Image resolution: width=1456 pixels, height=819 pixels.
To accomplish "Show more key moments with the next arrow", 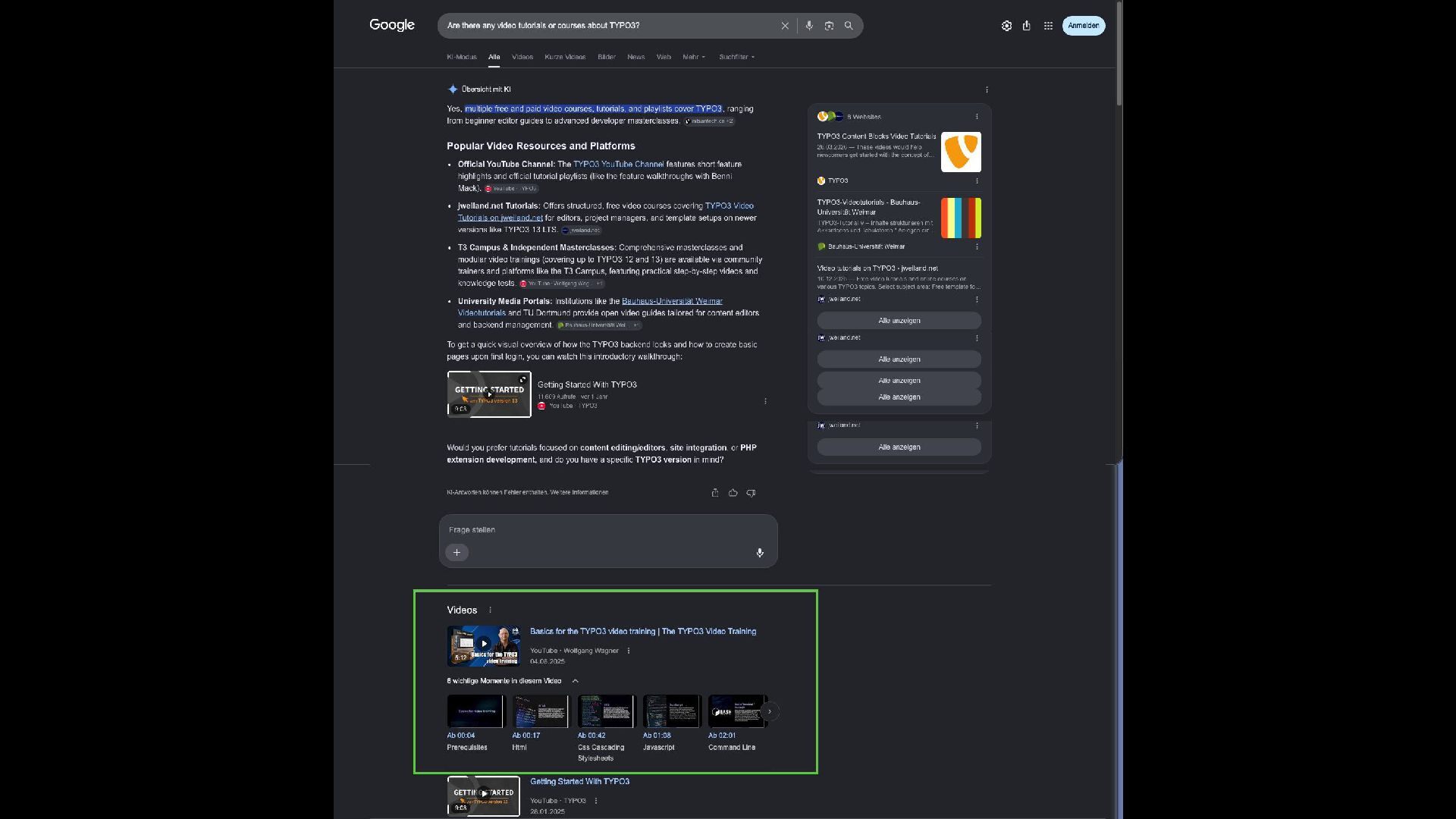I will point(770,711).
